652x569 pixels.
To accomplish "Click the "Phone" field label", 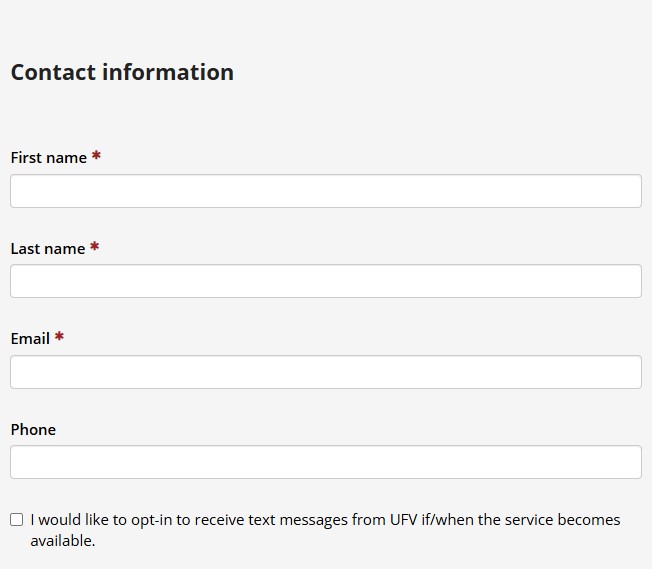I will (x=33, y=430).
